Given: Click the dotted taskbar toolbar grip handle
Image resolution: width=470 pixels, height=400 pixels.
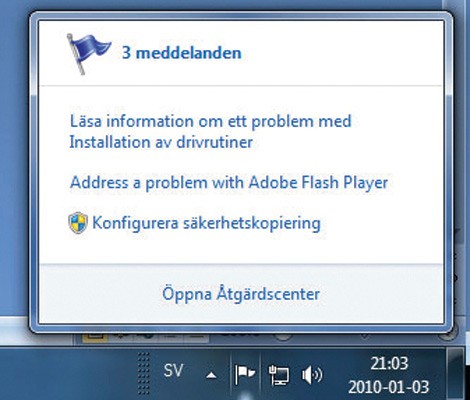Looking at the screenshot, I should point(143,373).
